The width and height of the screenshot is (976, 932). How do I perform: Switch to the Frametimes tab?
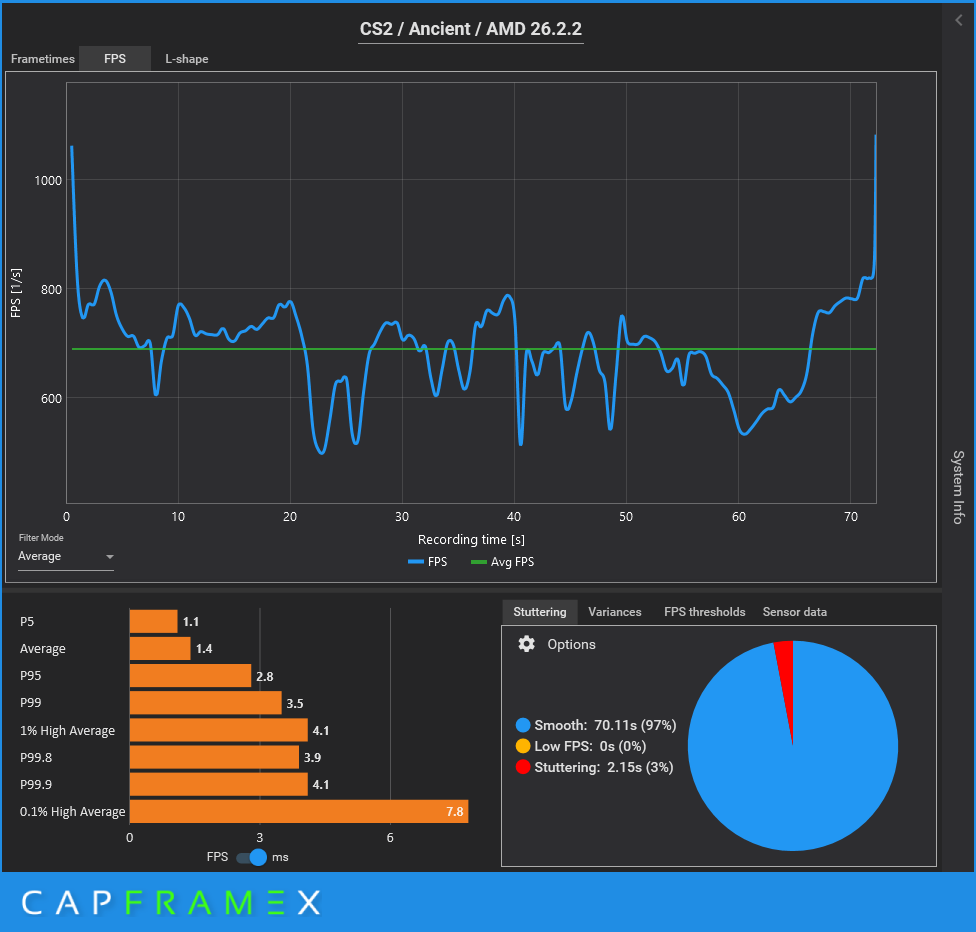tap(43, 59)
